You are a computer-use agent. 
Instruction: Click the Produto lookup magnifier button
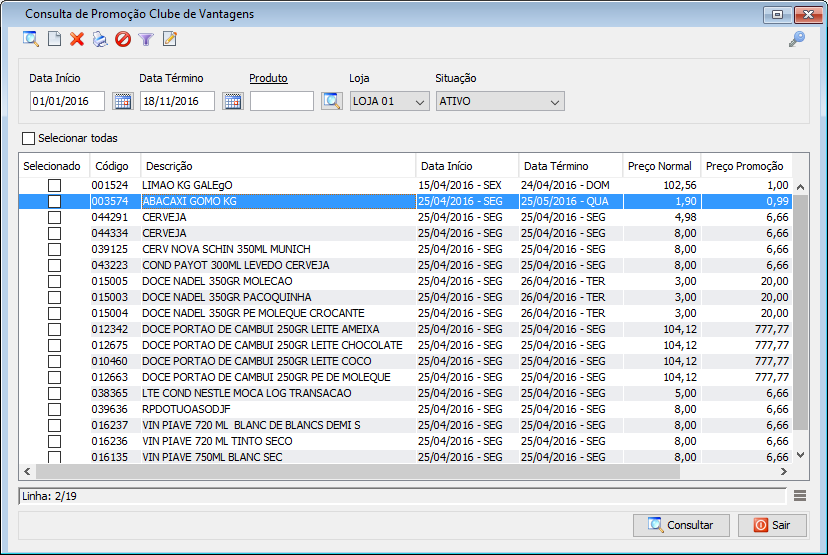[x=332, y=101]
